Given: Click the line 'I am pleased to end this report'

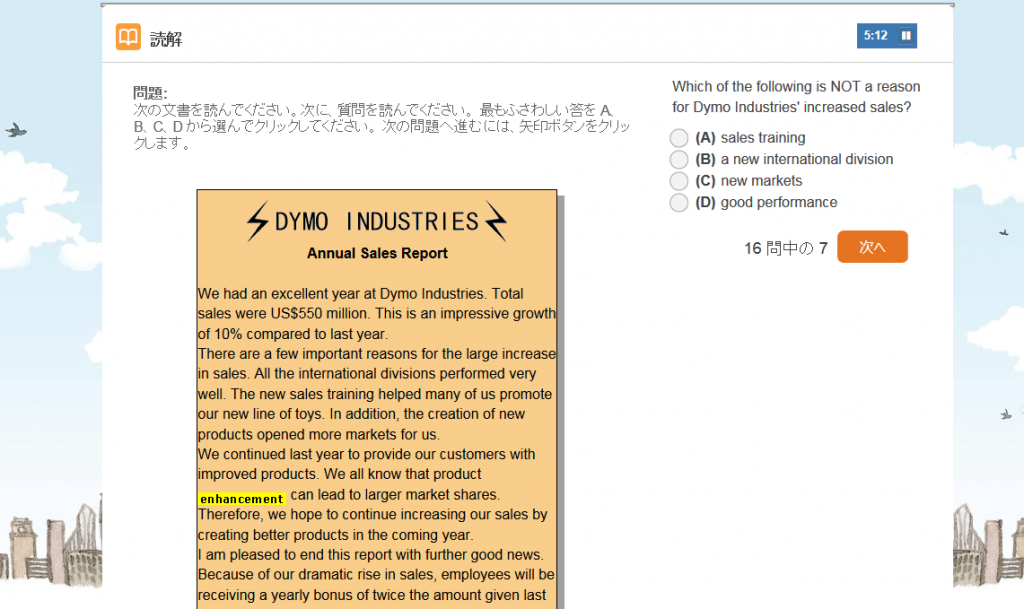Looking at the screenshot, I should [370, 555].
